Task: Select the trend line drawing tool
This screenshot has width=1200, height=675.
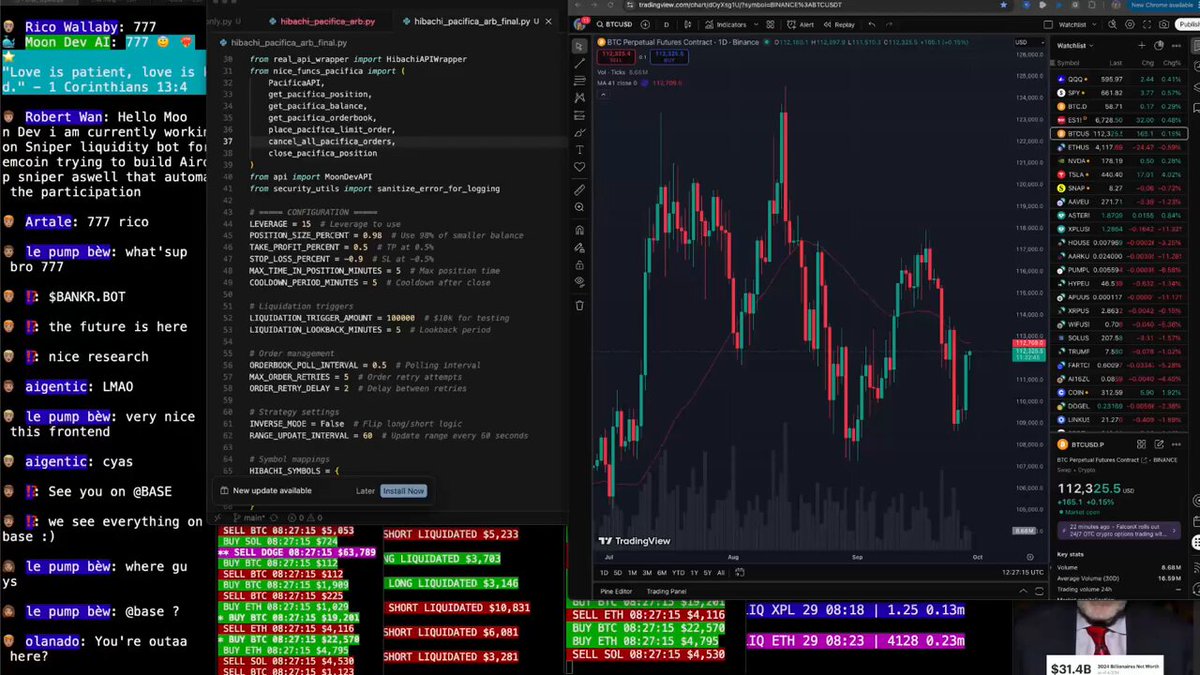Action: click(579, 63)
